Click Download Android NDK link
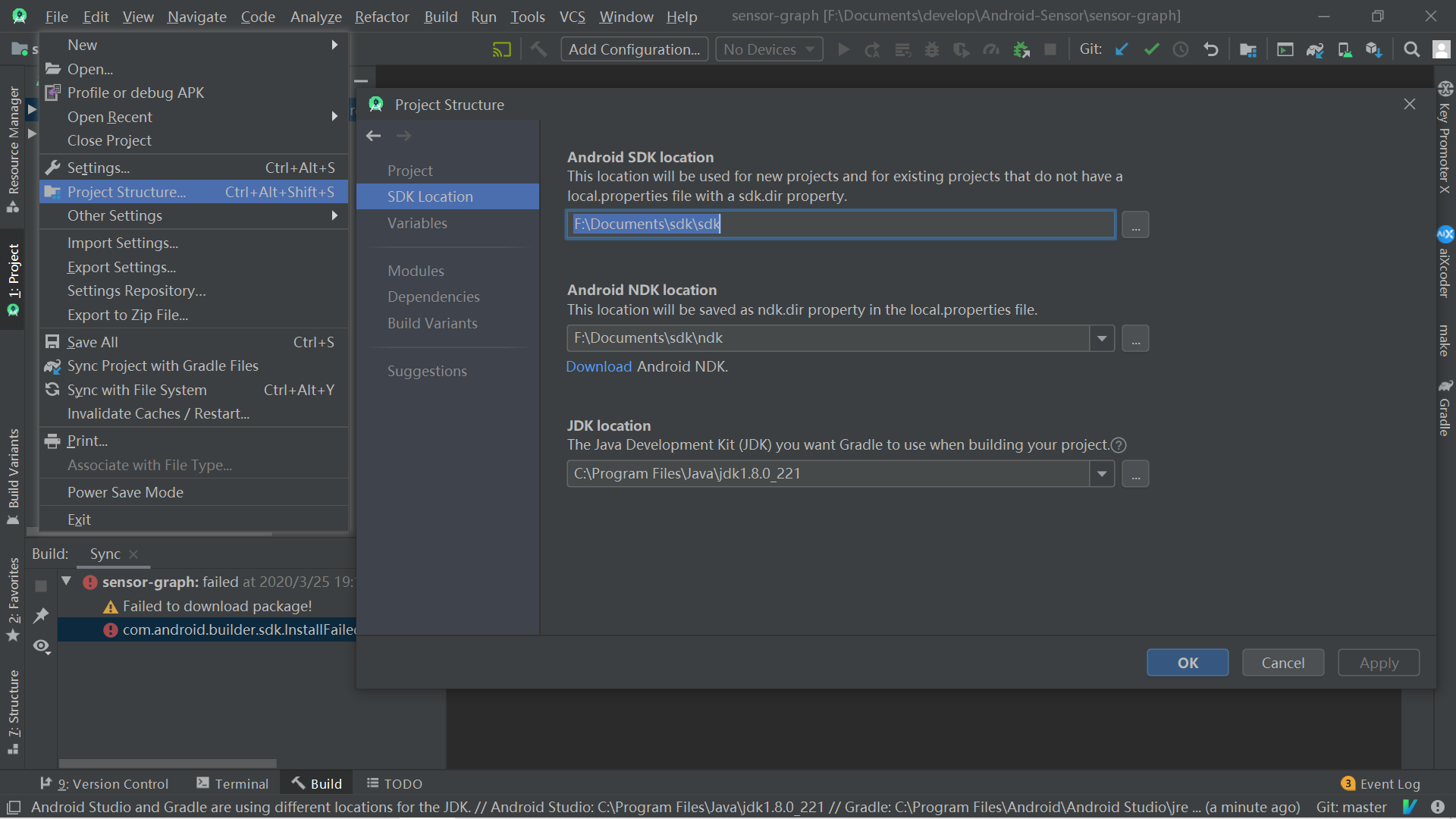The width and height of the screenshot is (1456, 819). click(x=598, y=366)
